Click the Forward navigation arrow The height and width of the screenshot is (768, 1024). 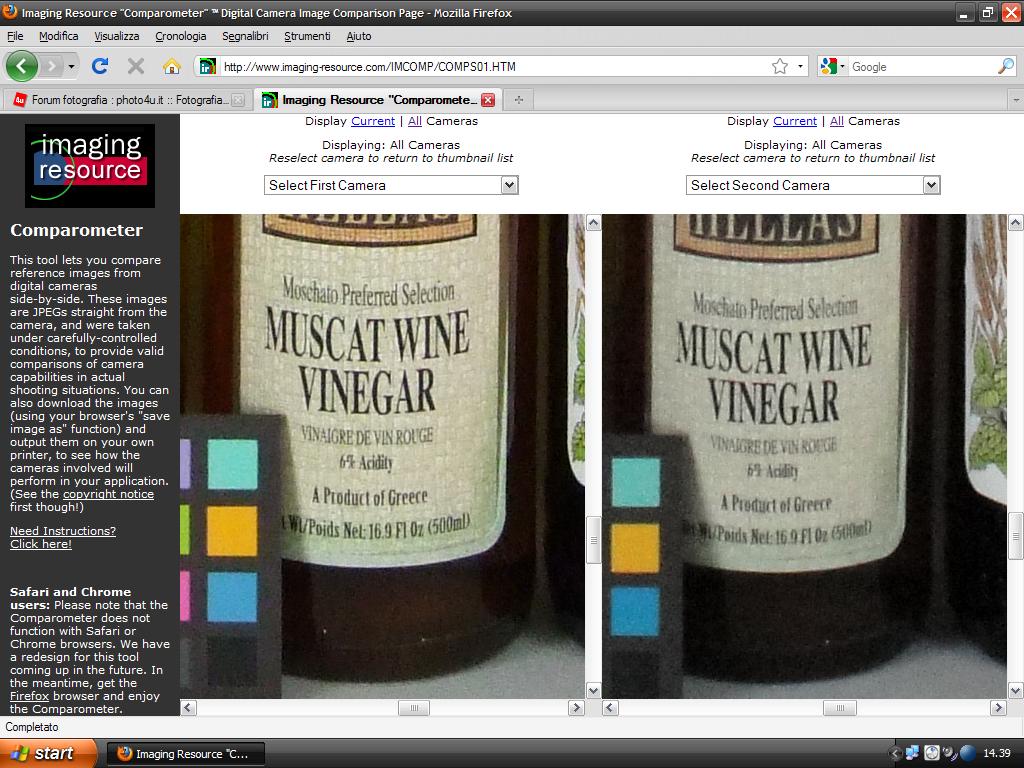point(52,66)
